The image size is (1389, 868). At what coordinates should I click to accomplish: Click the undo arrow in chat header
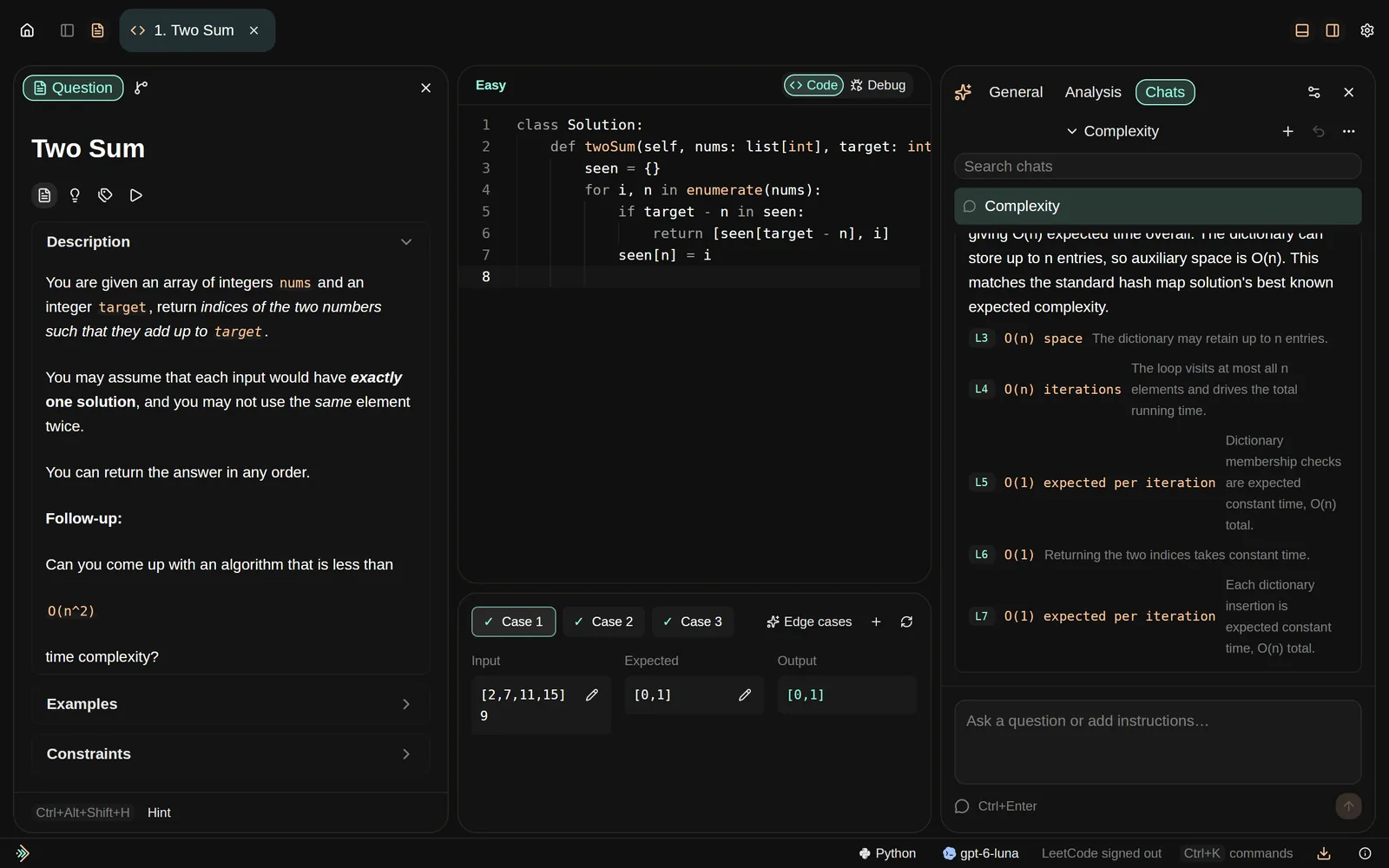click(x=1319, y=131)
